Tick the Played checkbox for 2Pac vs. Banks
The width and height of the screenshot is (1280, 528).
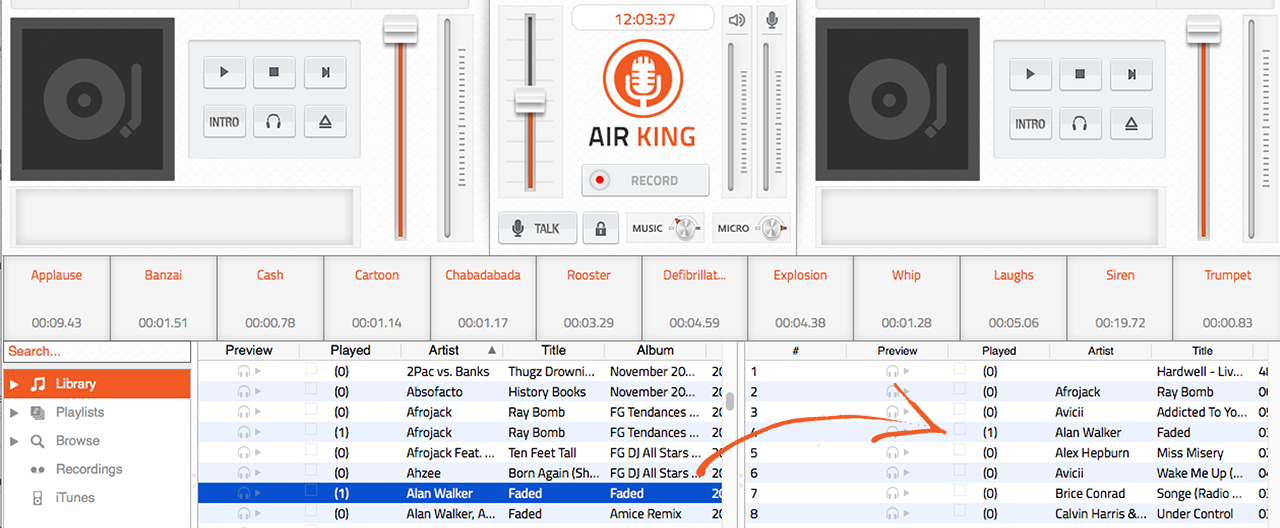coord(311,369)
